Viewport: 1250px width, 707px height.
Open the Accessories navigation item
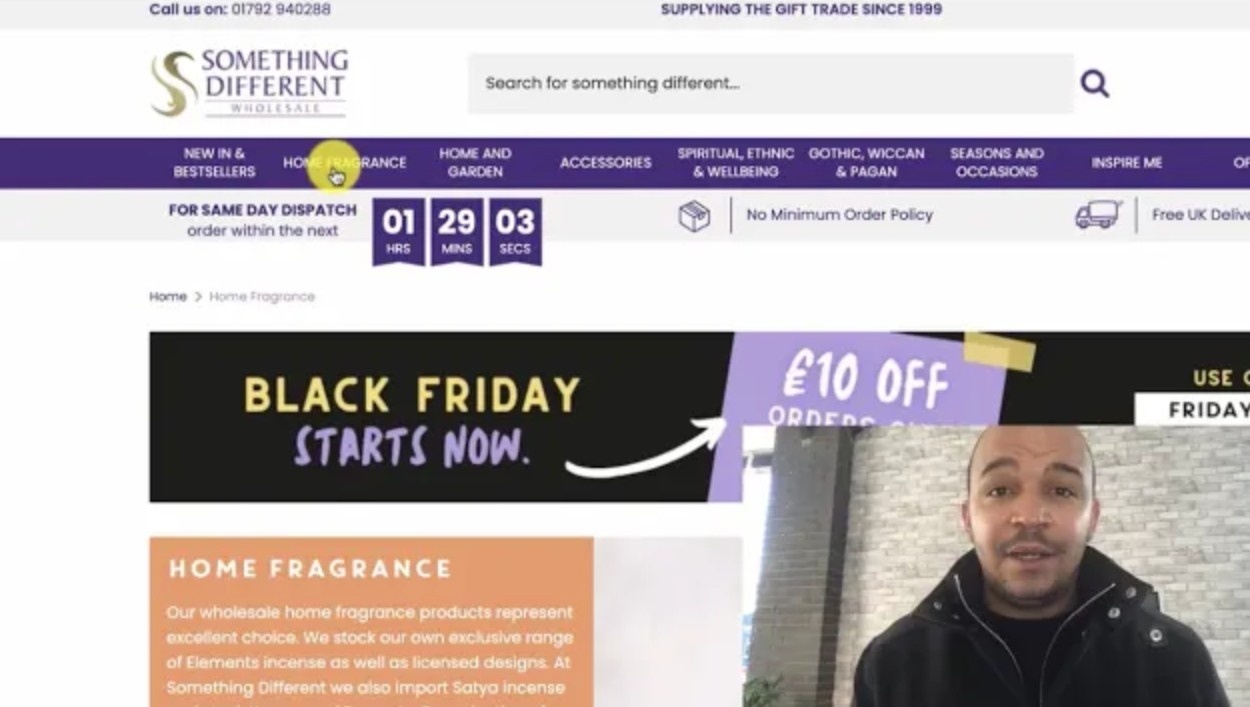point(605,162)
